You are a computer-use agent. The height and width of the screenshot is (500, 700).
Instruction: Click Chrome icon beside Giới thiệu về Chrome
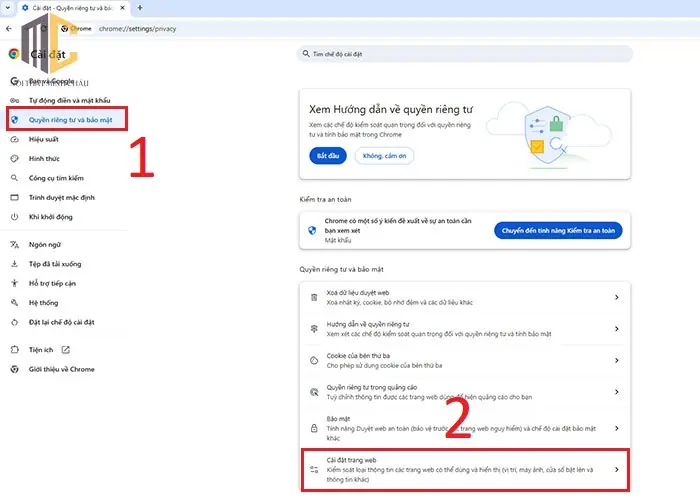(x=14, y=369)
